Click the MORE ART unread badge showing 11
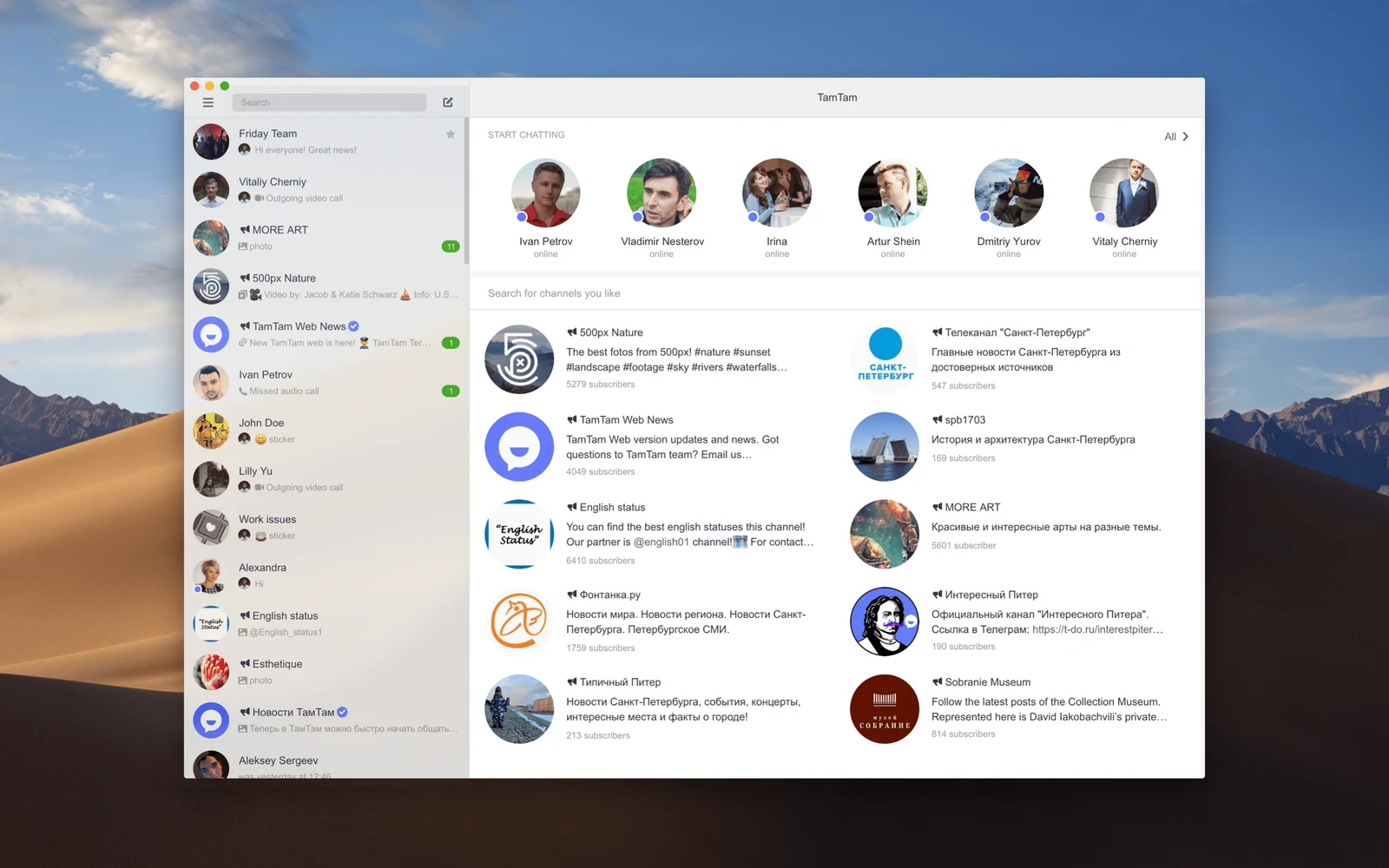The image size is (1389, 868). (451, 247)
